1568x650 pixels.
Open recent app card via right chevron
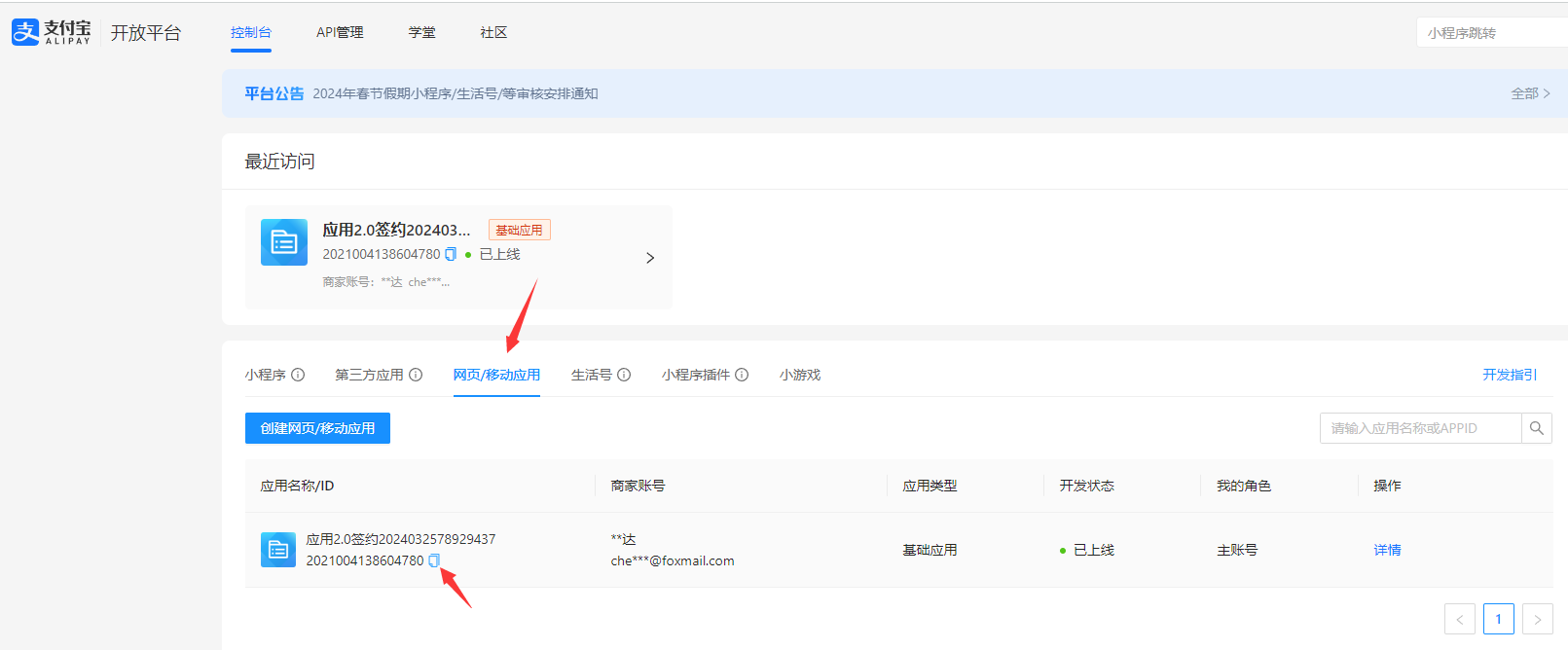(650, 258)
